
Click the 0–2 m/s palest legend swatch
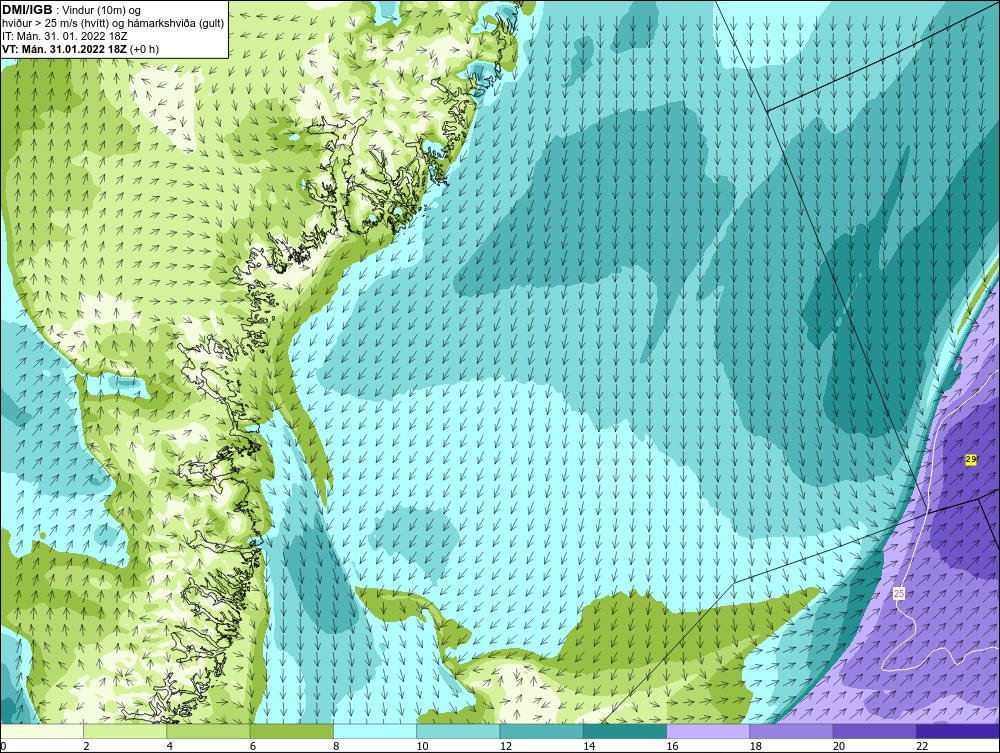(41, 731)
